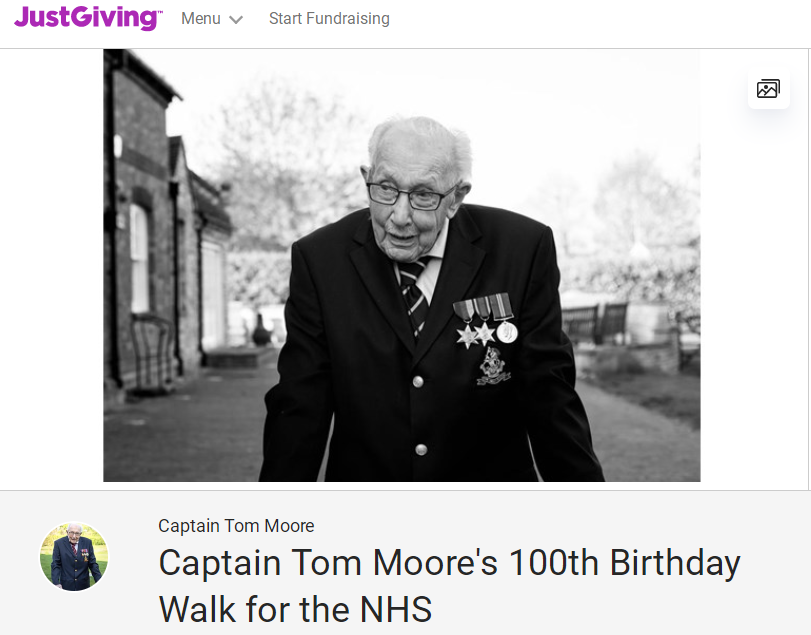Viewport: 811px width, 635px height.
Task: Click the three medals on the jacket
Action: [486, 320]
